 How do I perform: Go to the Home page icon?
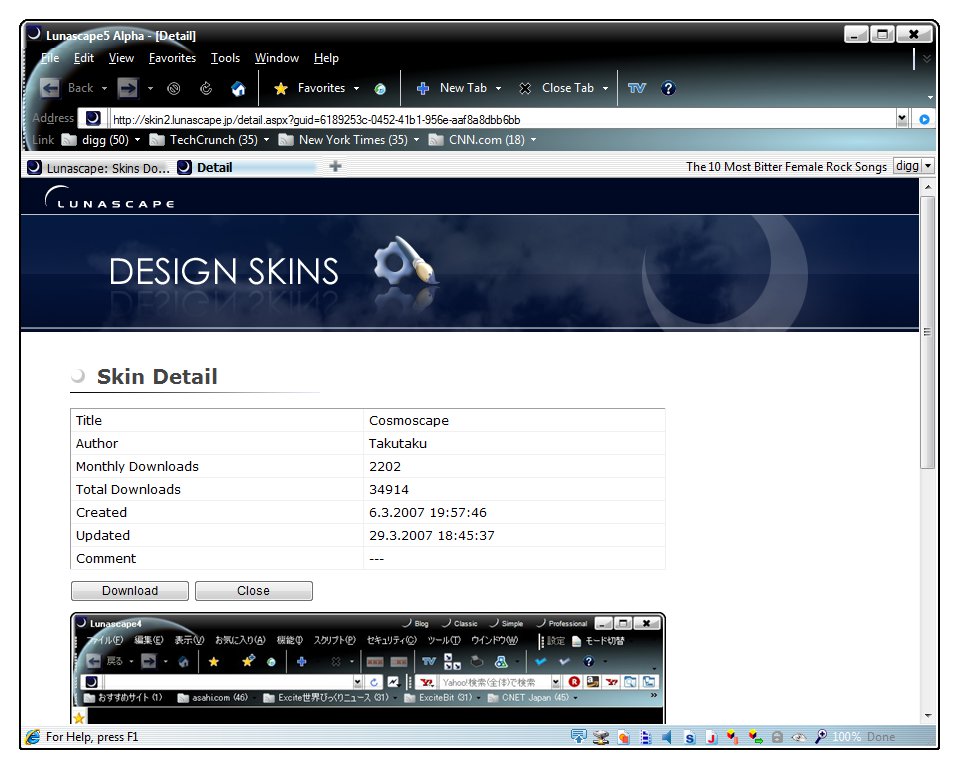(x=238, y=89)
